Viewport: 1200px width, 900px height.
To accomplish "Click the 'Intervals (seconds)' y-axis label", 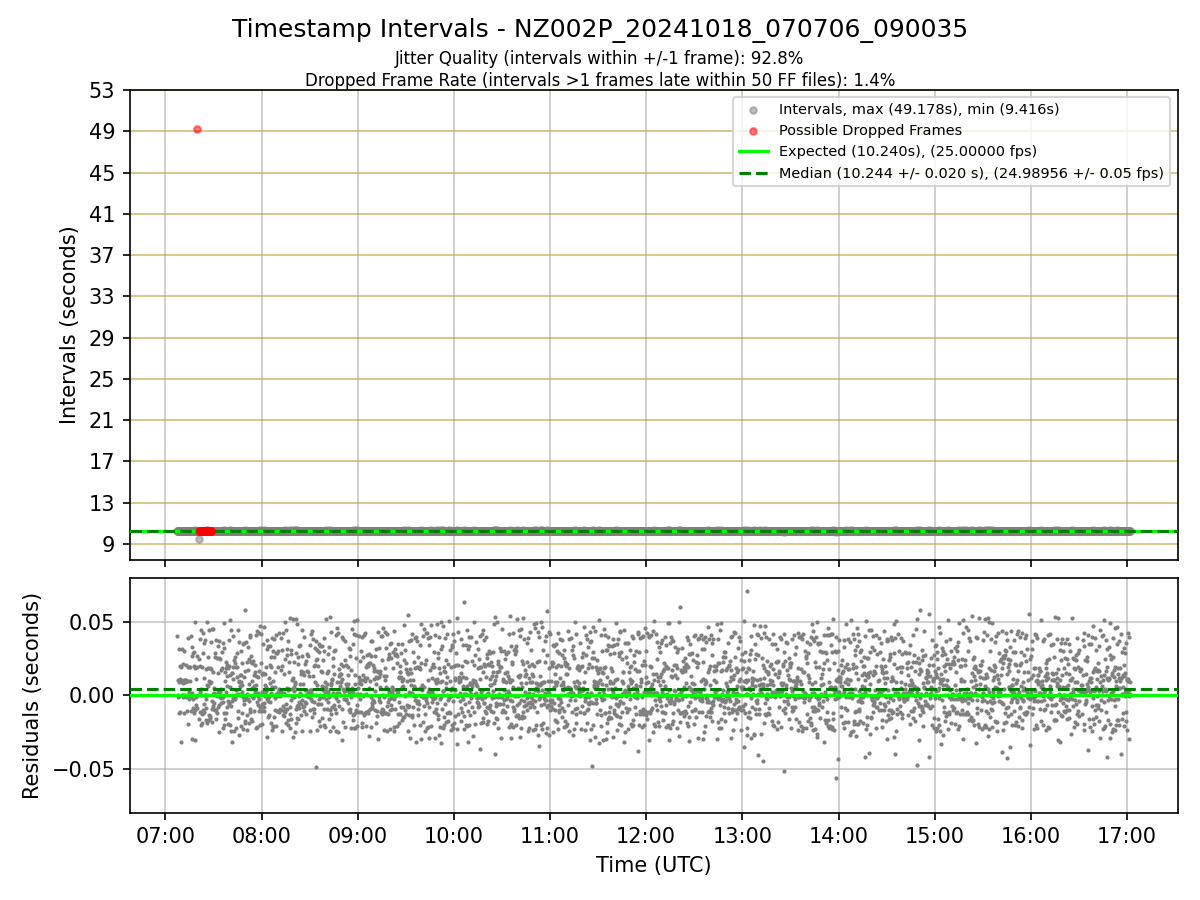I will tap(68, 325).
